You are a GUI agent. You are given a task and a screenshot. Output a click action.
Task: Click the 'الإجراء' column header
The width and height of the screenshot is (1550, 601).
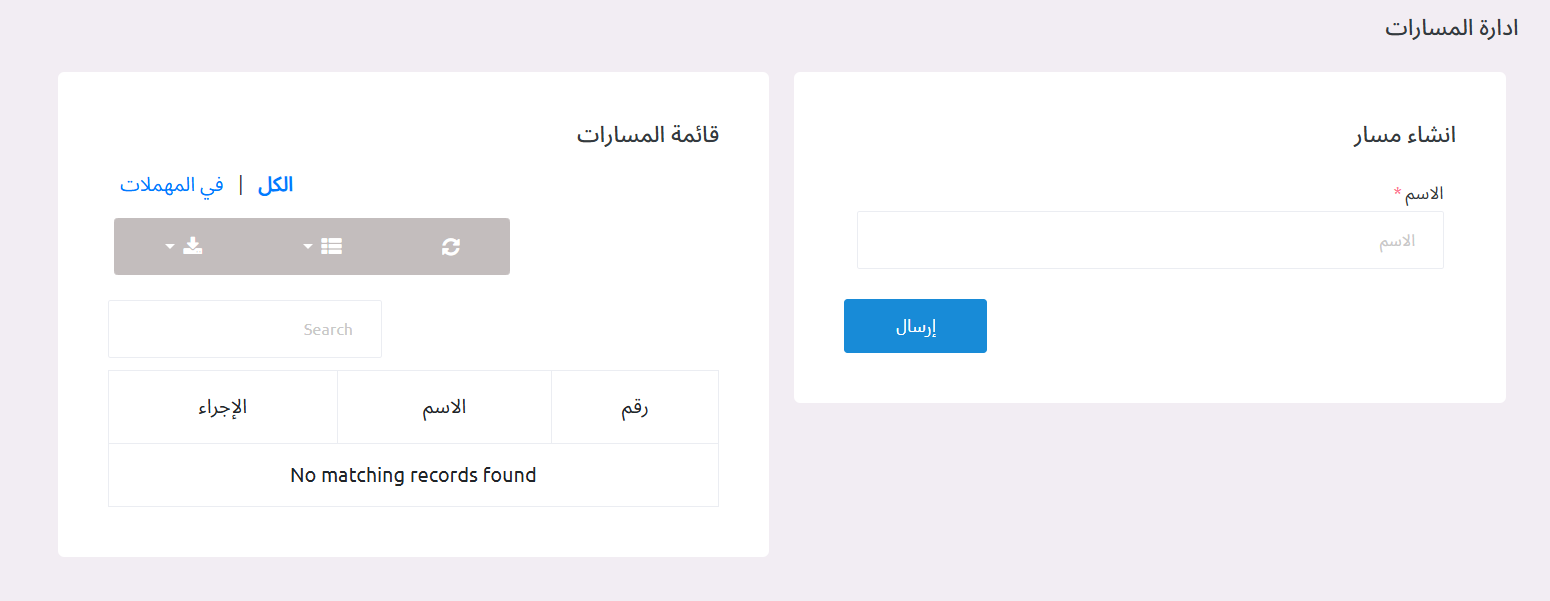[222, 406]
